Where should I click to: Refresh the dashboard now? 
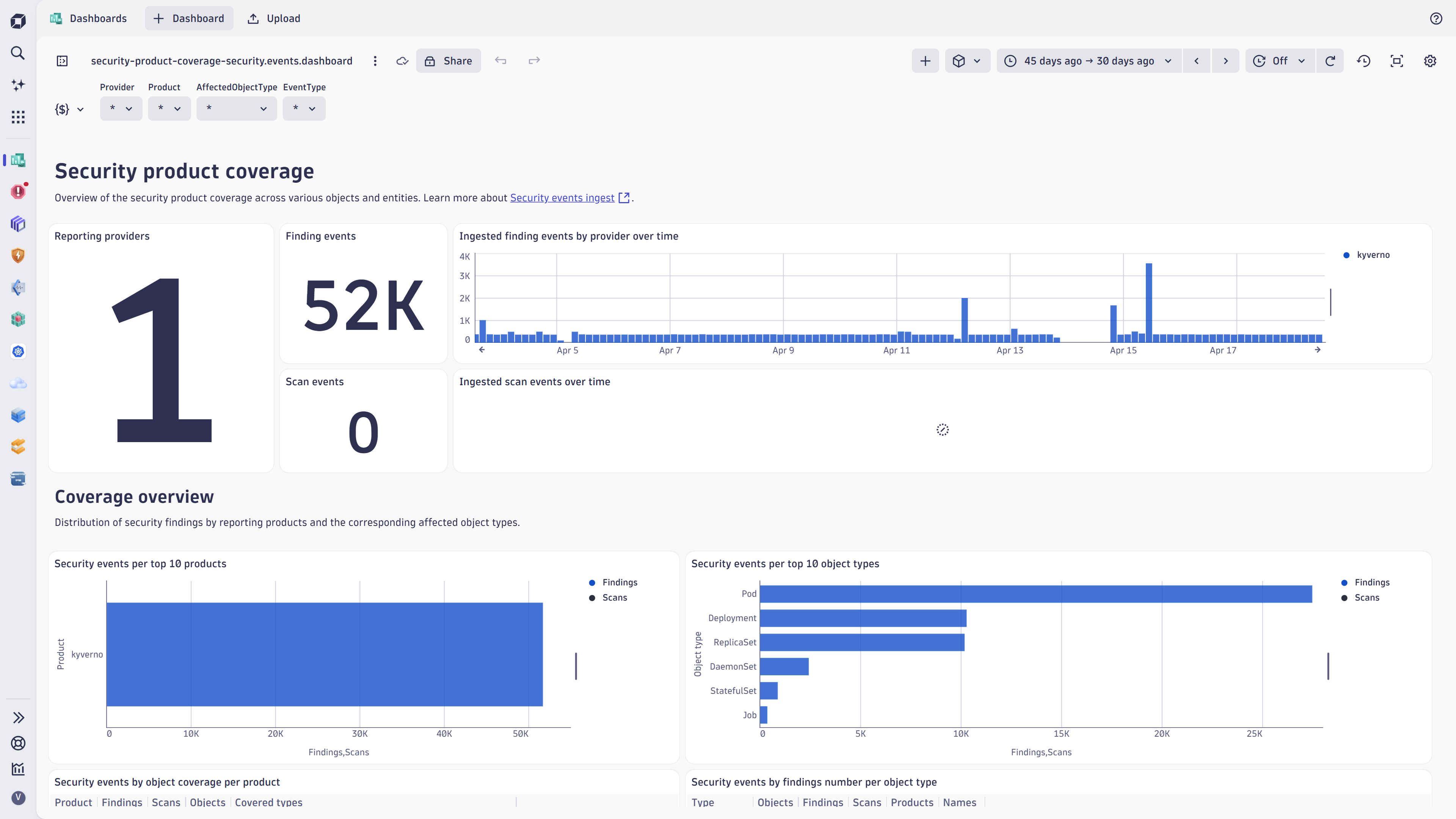click(1330, 61)
